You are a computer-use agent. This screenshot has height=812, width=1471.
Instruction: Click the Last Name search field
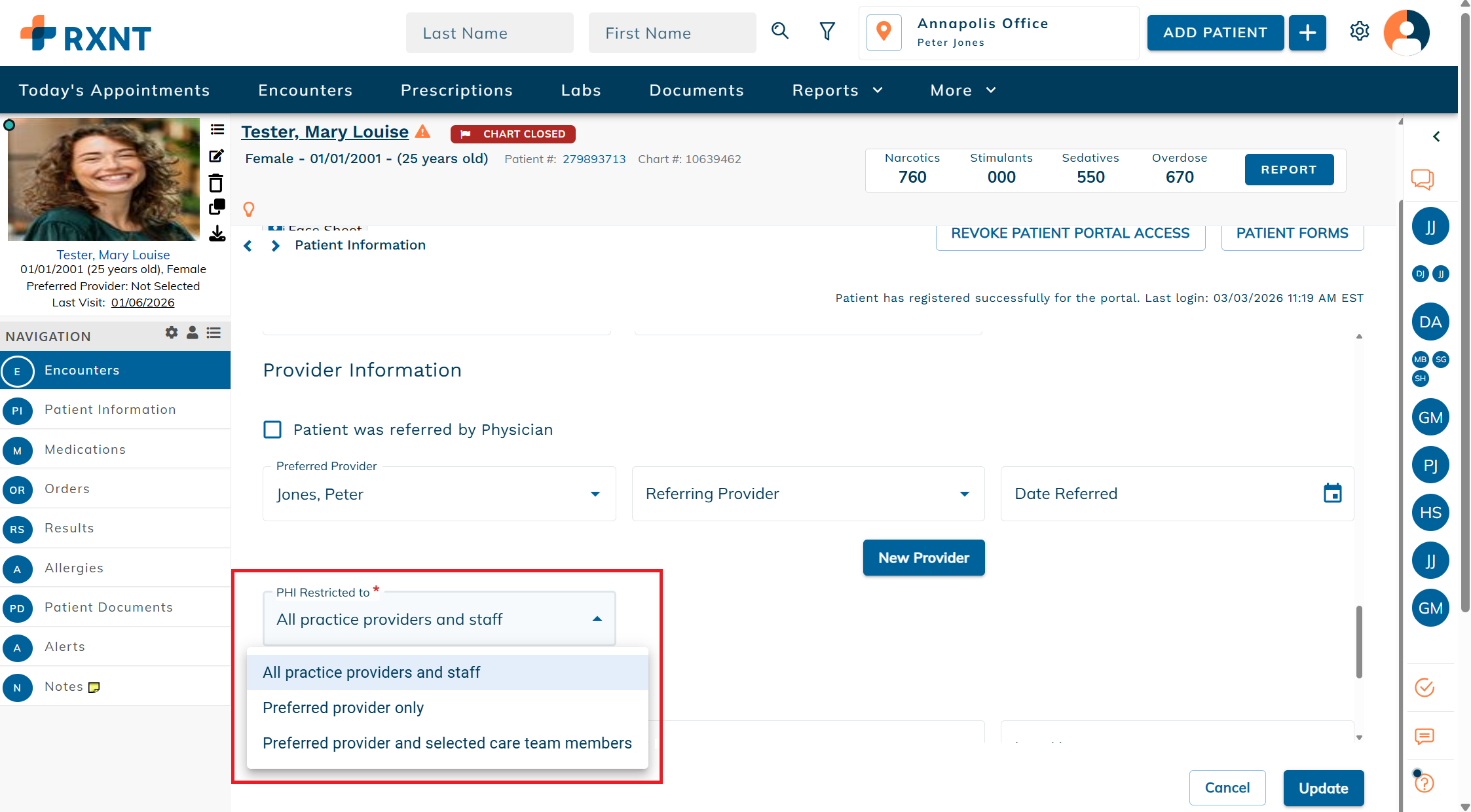(489, 33)
